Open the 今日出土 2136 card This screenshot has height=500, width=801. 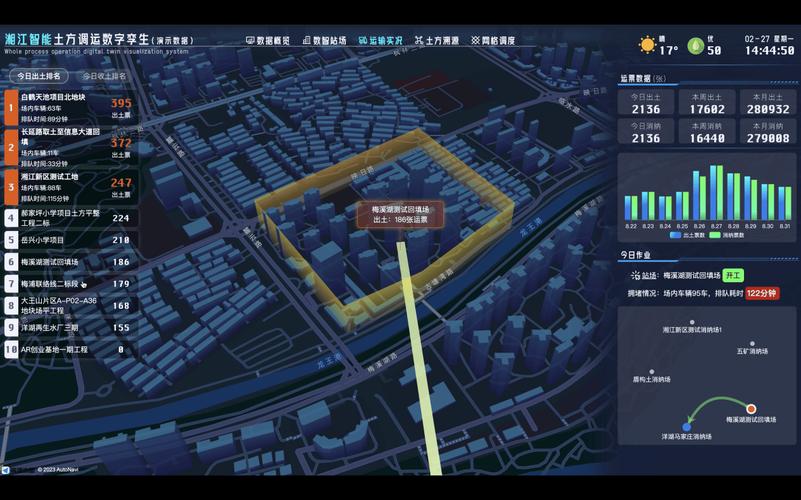[646, 104]
